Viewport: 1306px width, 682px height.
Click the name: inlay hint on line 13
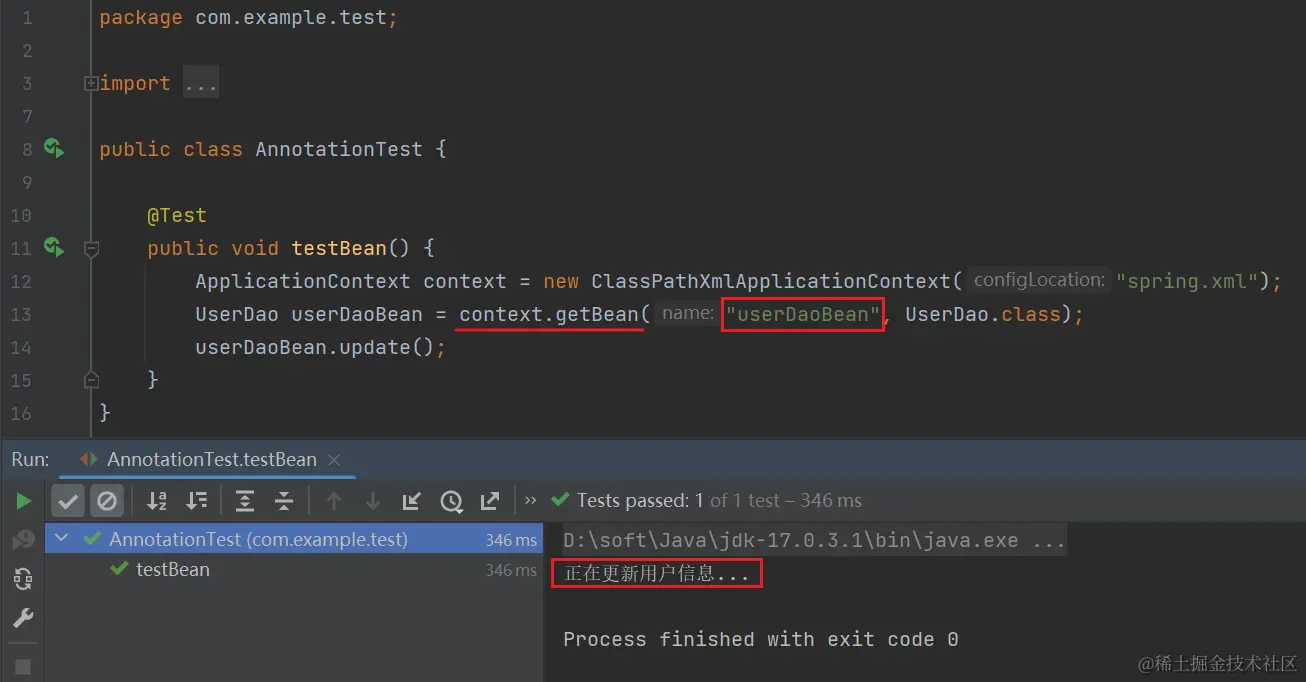(687, 314)
